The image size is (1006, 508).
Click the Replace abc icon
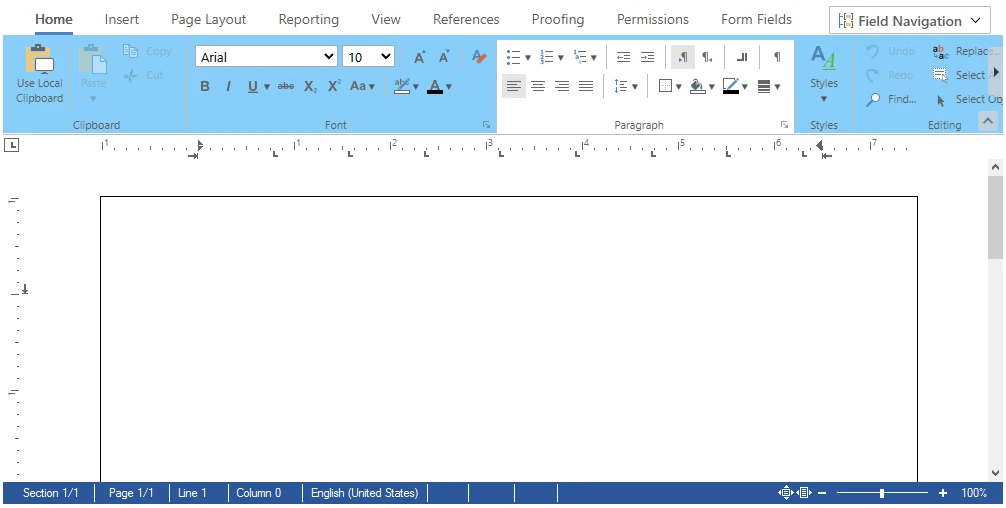click(940, 51)
